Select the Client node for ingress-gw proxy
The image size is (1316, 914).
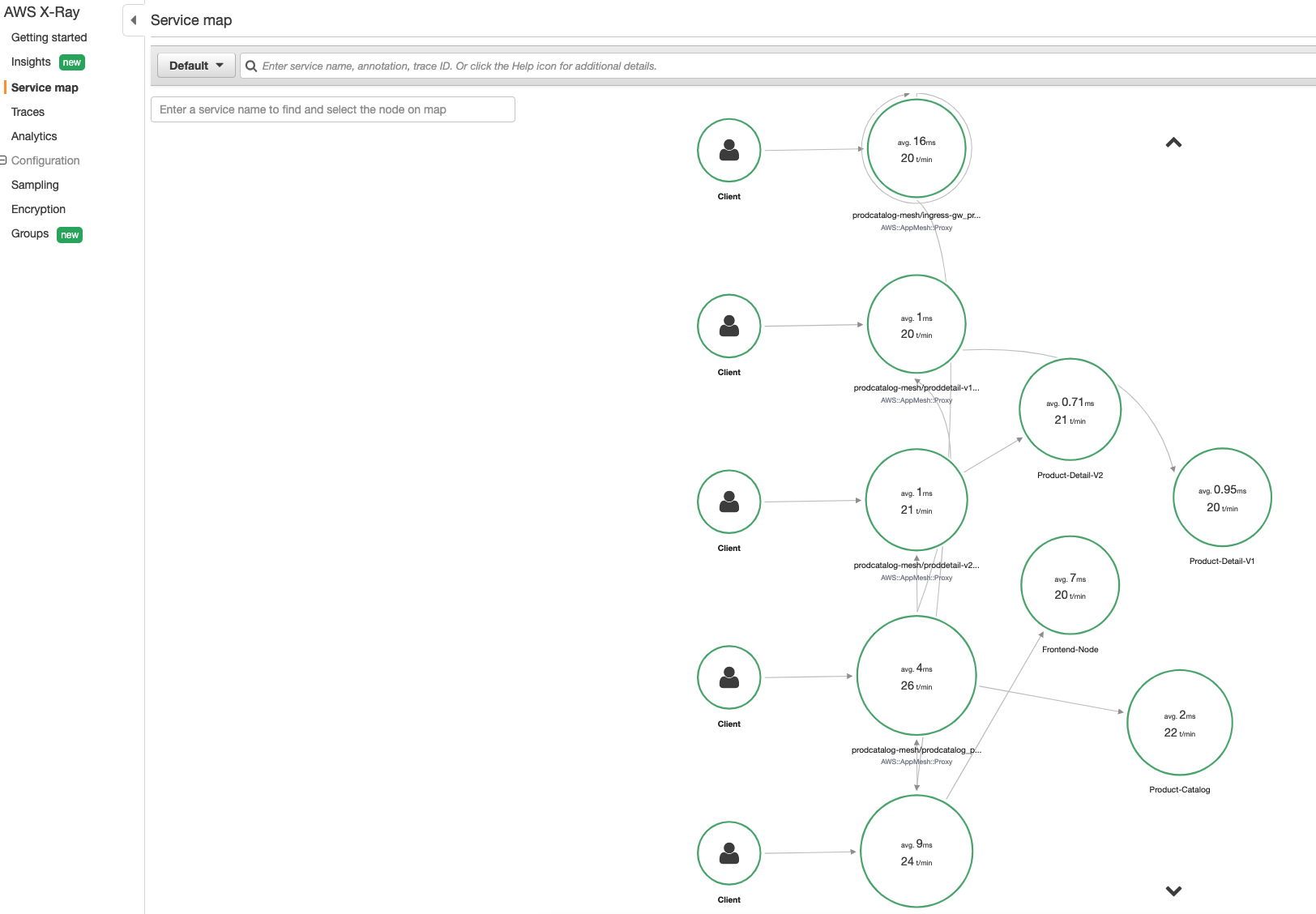[729, 150]
